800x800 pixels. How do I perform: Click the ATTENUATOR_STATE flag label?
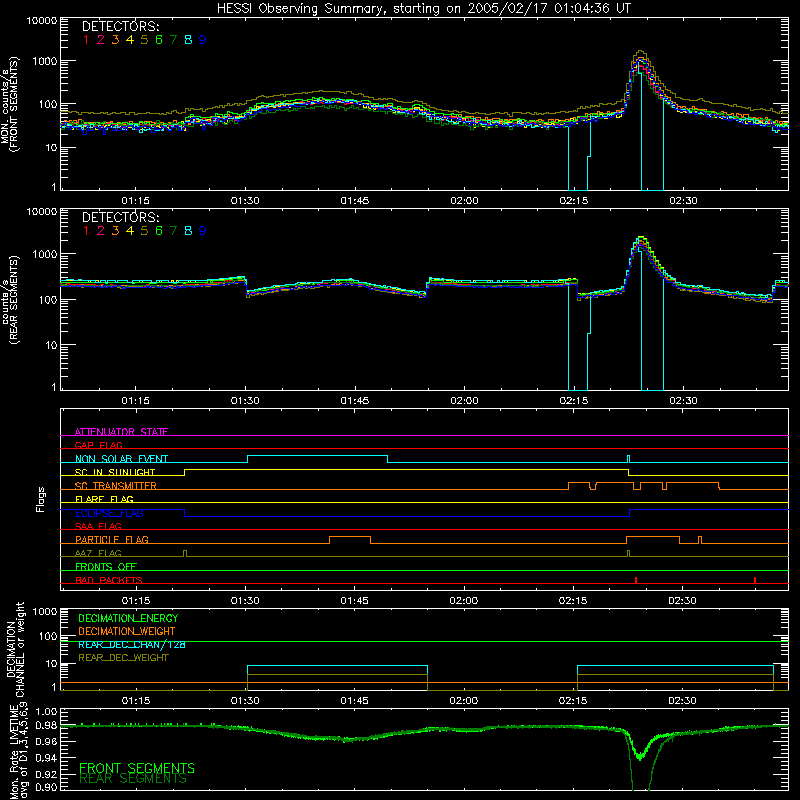coord(121,432)
